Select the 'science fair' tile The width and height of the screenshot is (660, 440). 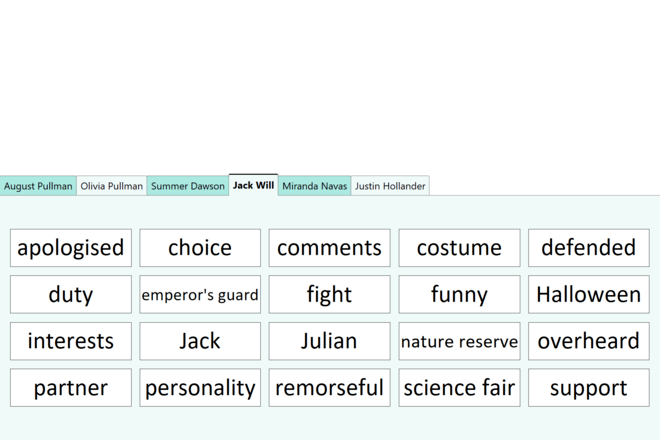pos(459,388)
